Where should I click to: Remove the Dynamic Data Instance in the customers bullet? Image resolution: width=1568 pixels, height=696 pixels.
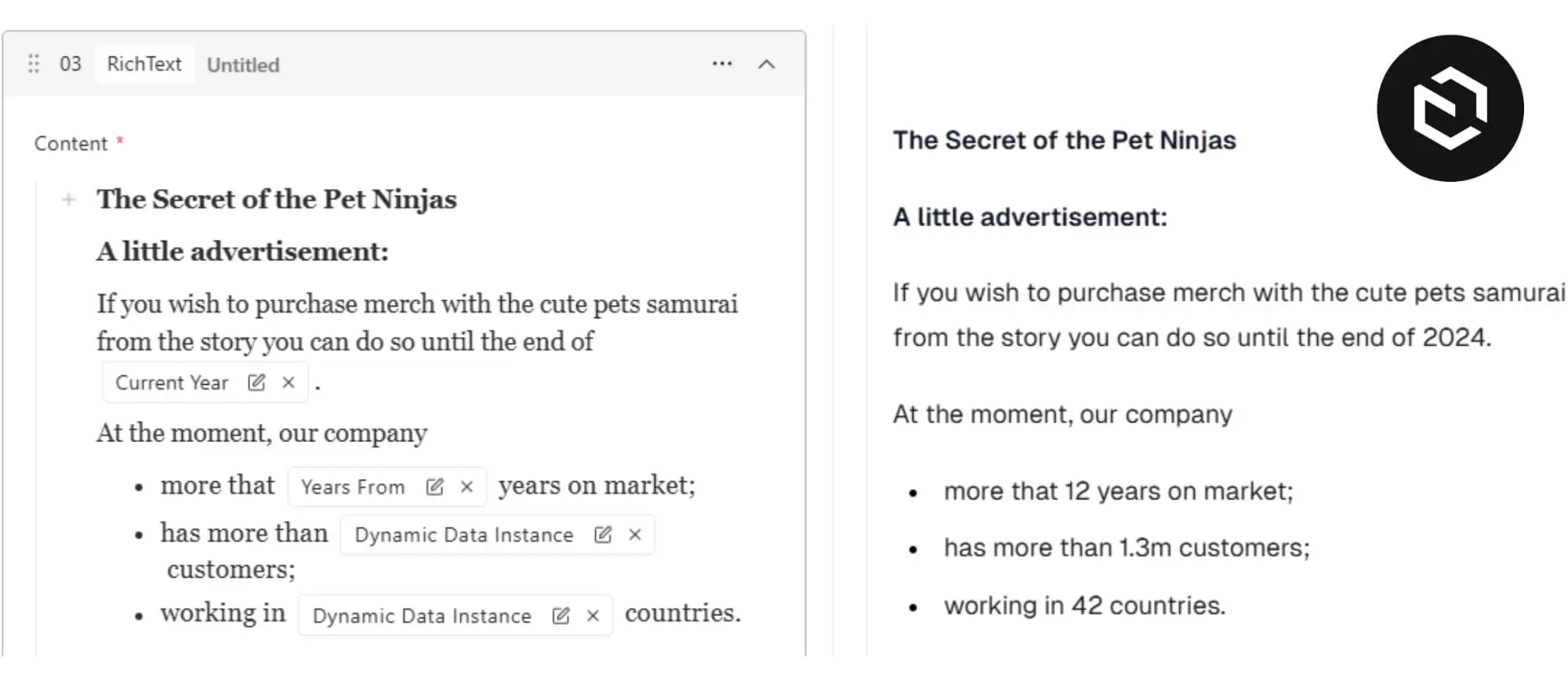coord(634,535)
